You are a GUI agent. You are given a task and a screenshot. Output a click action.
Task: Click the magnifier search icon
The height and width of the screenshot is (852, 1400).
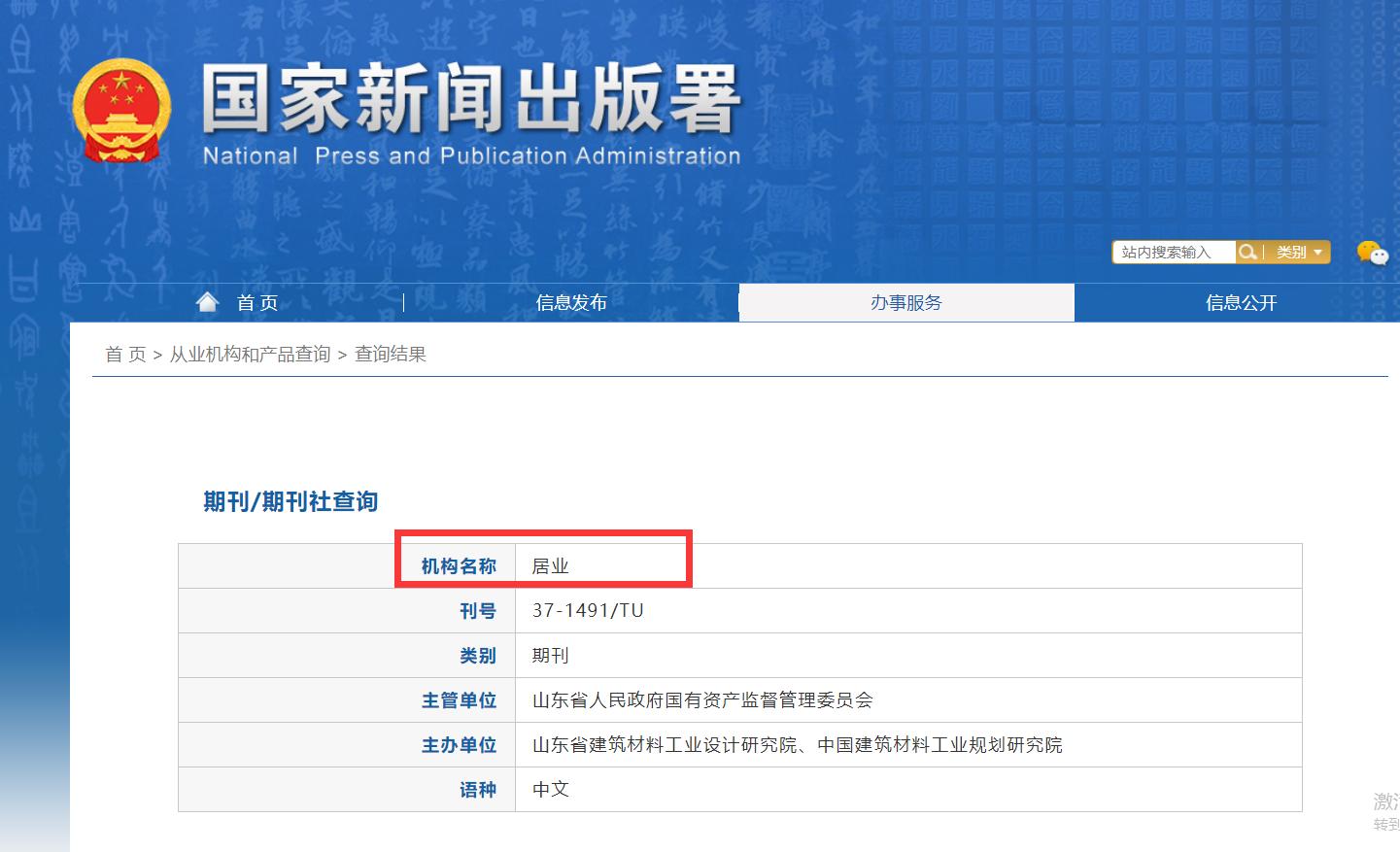tap(1247, 252)
